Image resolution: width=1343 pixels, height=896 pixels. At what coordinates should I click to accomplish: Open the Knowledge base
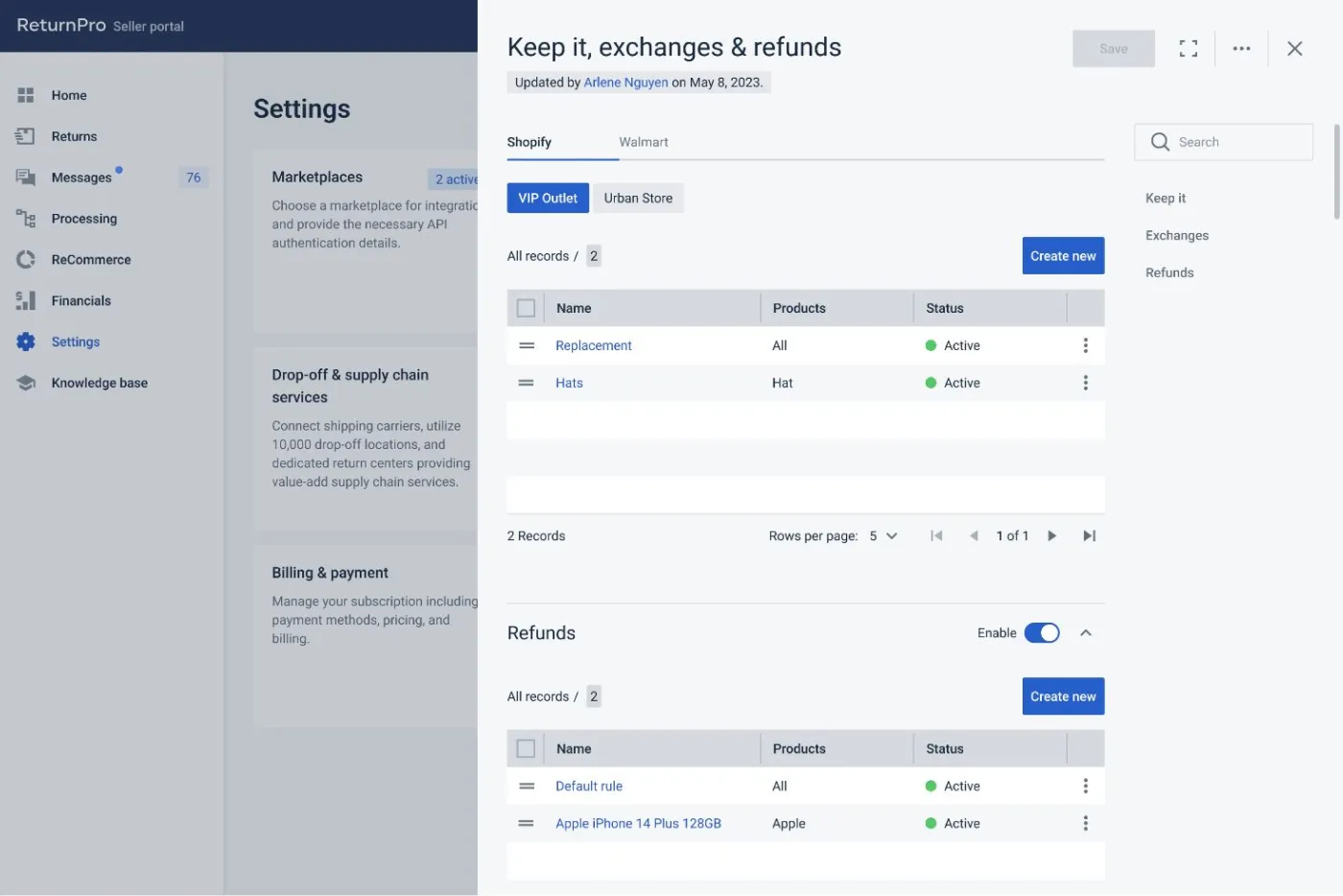tap(100, 382)
